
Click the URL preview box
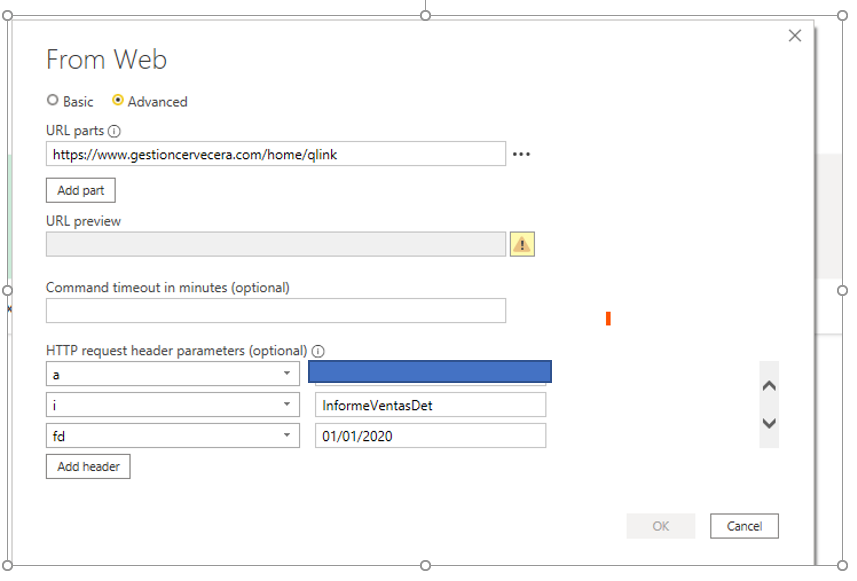coord(275,244)
